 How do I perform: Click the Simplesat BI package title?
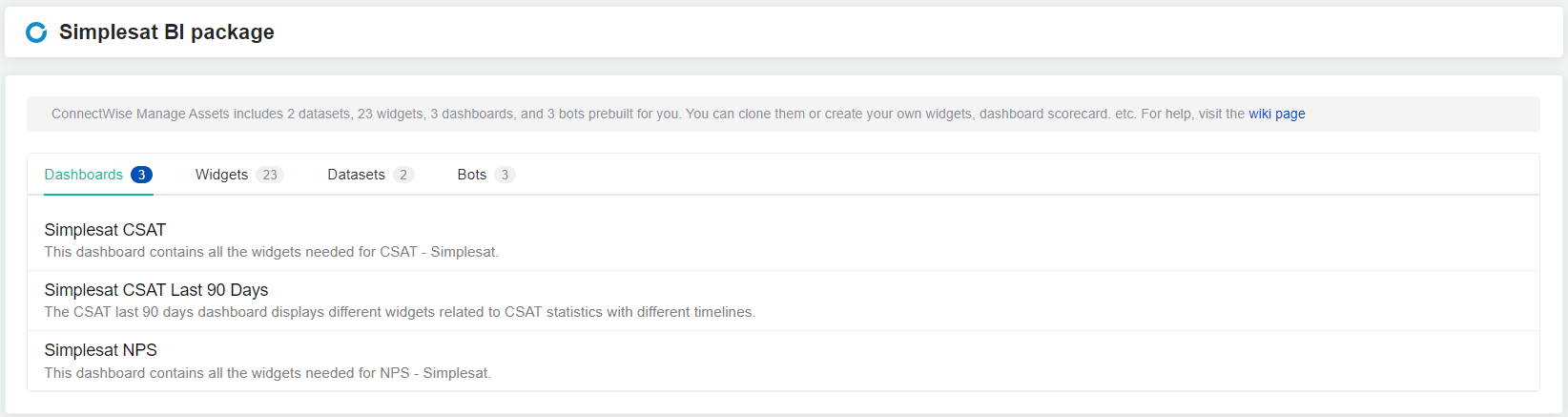click(x=166, y=32)
